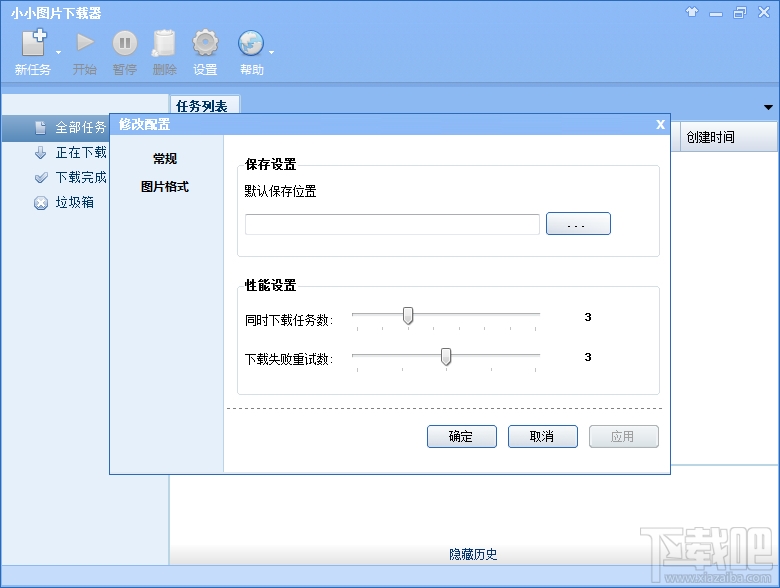Screen dimensions: 780x588
Task: Restore the main window size
Action: tap(740, 12)
